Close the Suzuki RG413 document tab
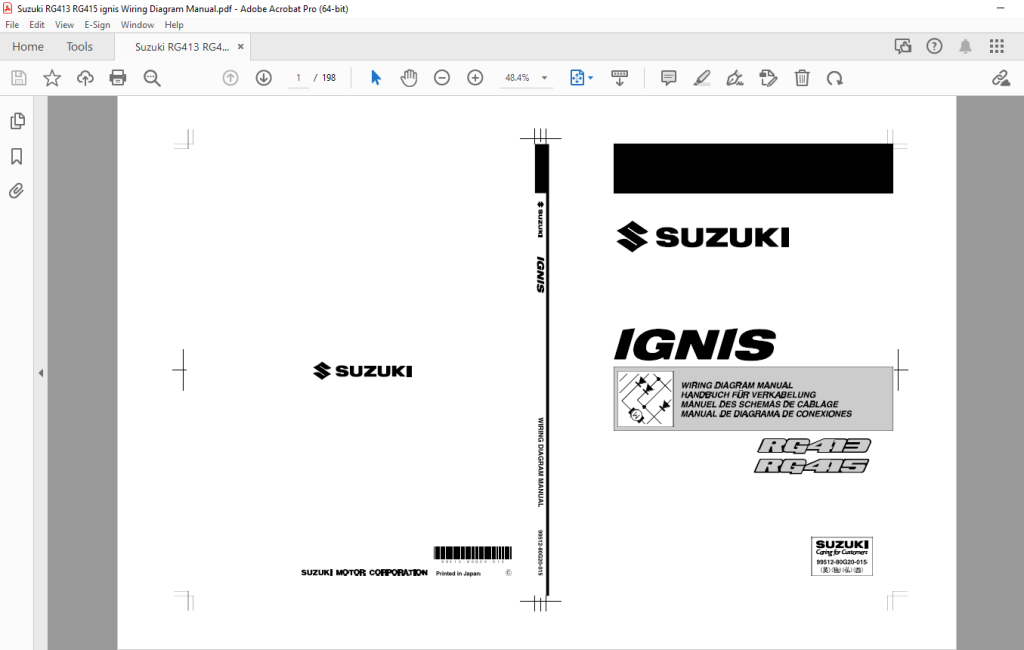The image size is (1024, 650). click(240, 47)
